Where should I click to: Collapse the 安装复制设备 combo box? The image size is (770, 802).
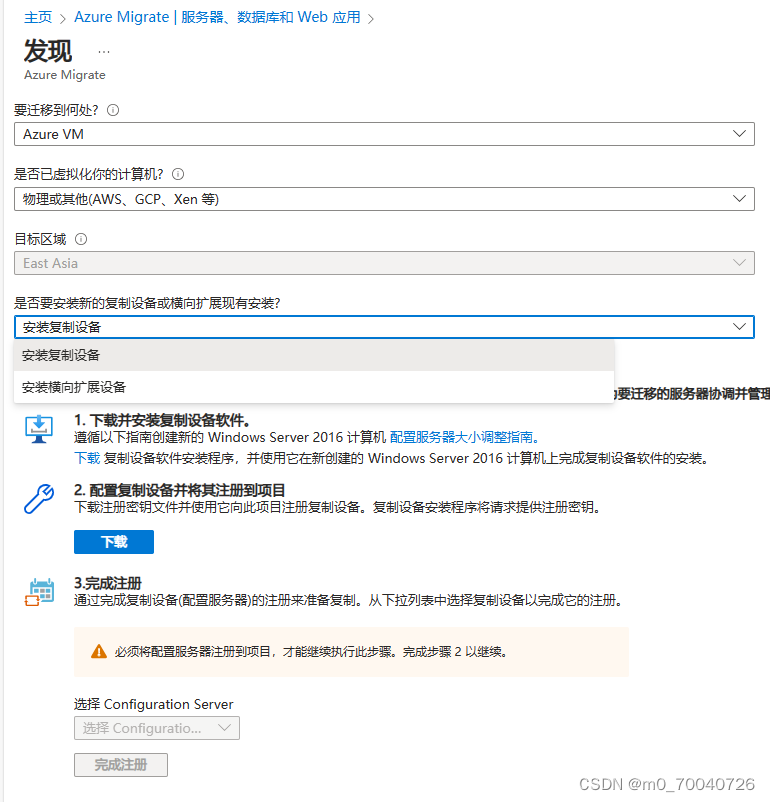point(384,327)
